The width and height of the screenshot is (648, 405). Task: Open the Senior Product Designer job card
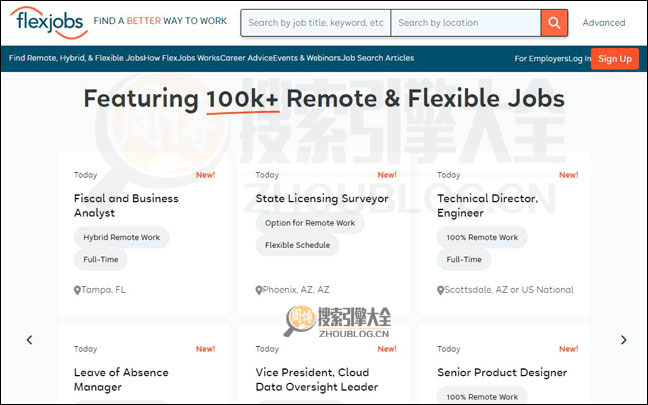click(502, 373)
